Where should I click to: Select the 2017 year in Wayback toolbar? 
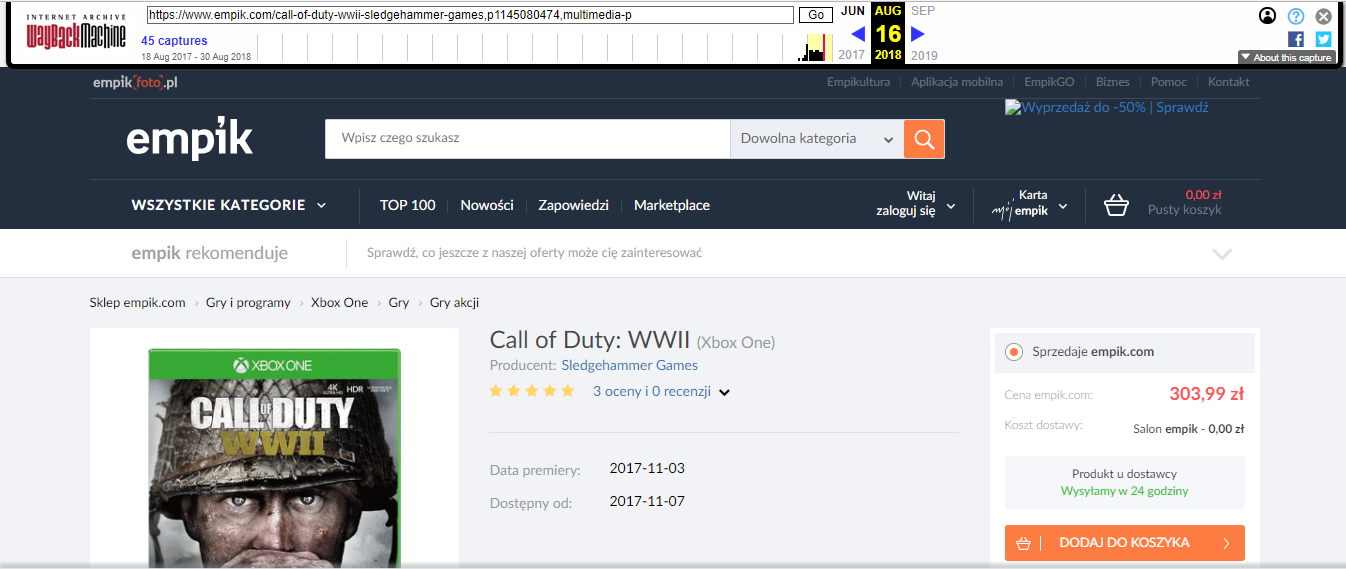click(852, 55)
